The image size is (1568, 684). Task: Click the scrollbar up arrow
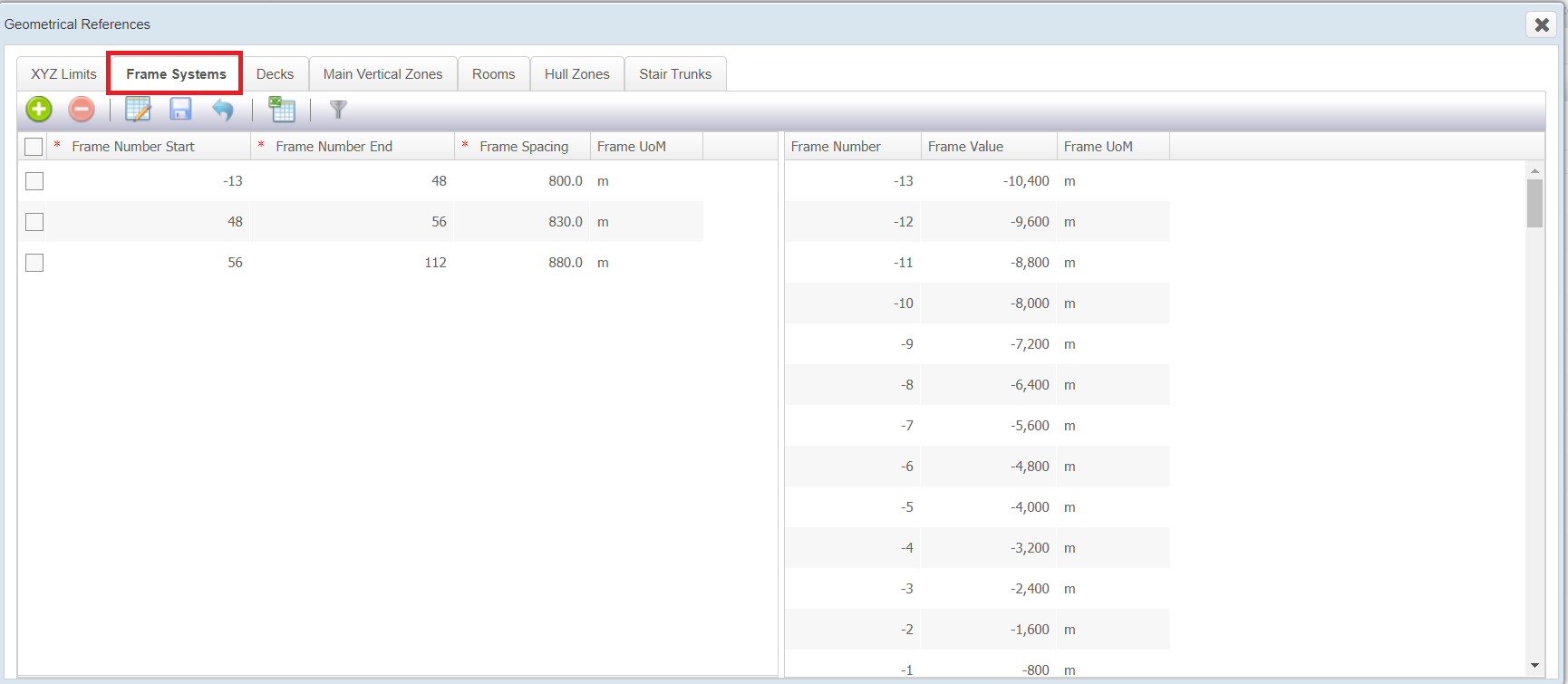point(1534,170)
